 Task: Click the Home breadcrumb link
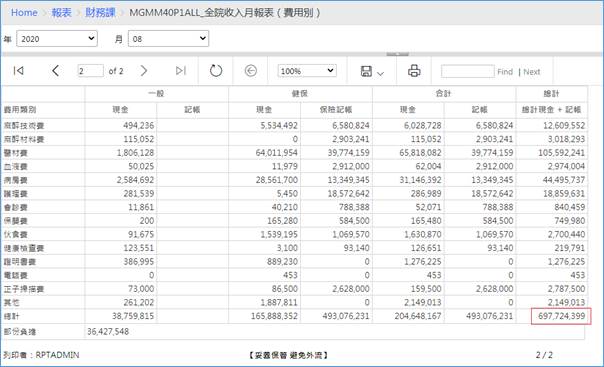click(24, 13)
